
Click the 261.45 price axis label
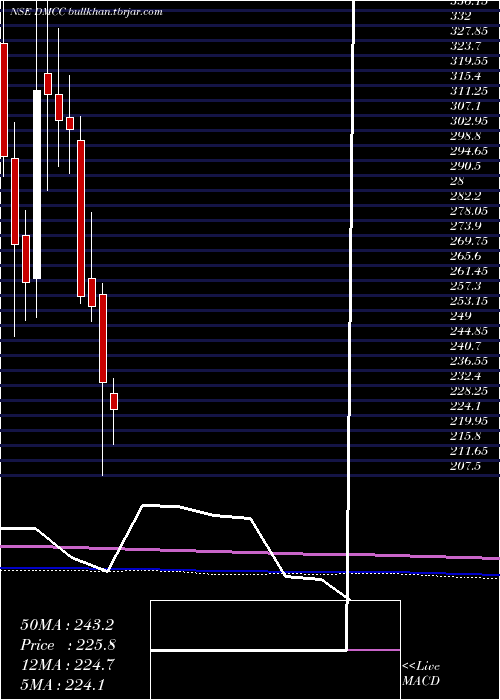468,271
